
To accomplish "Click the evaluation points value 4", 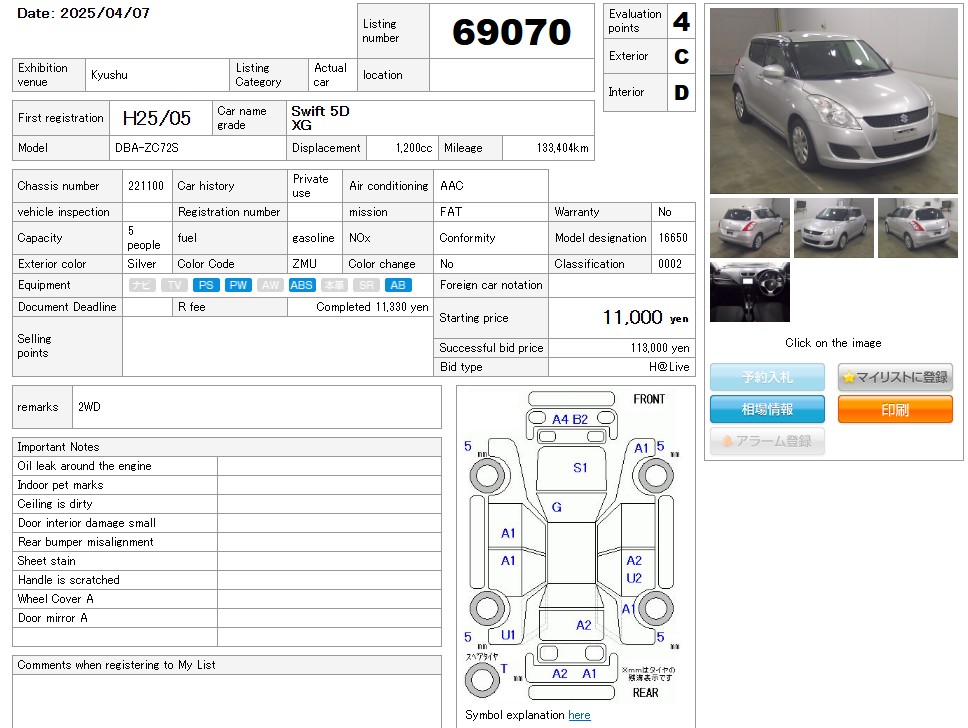I will coord(681,22).
